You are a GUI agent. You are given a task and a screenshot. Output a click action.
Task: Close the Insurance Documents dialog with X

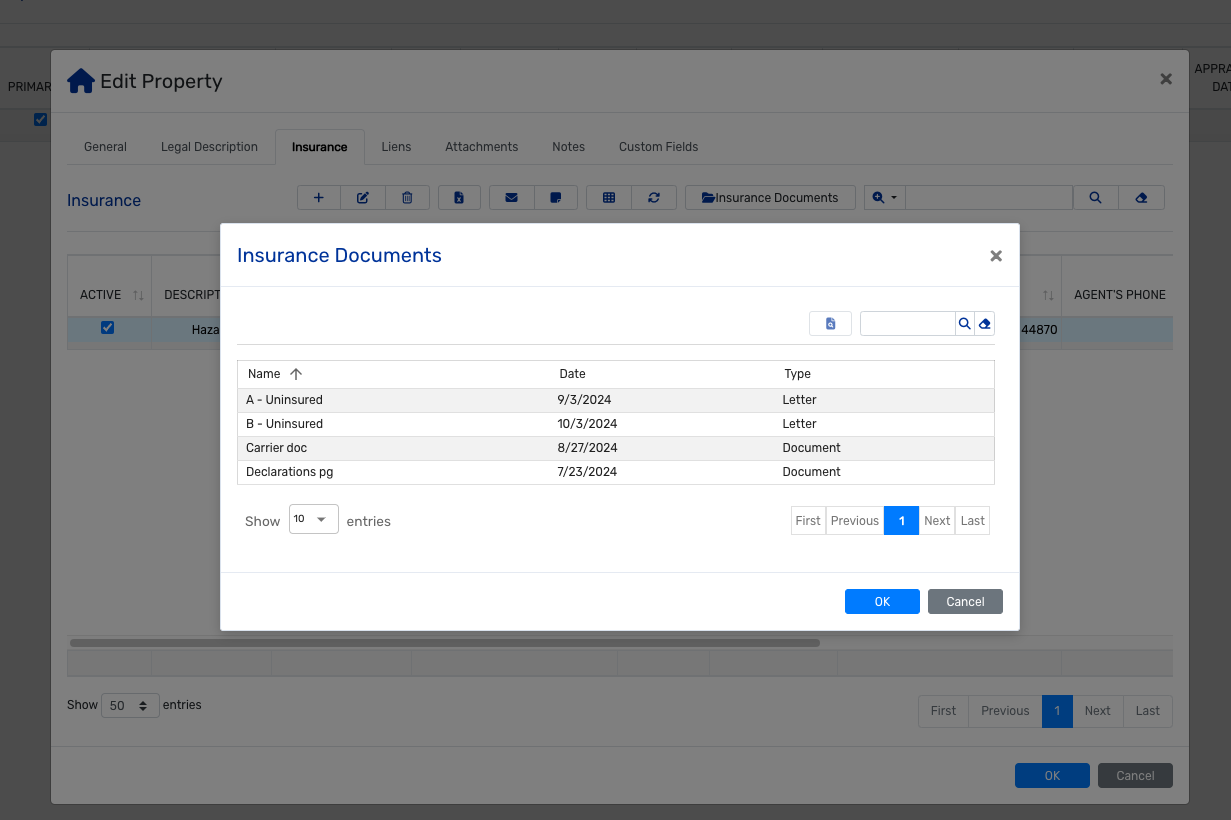(996, 256)
